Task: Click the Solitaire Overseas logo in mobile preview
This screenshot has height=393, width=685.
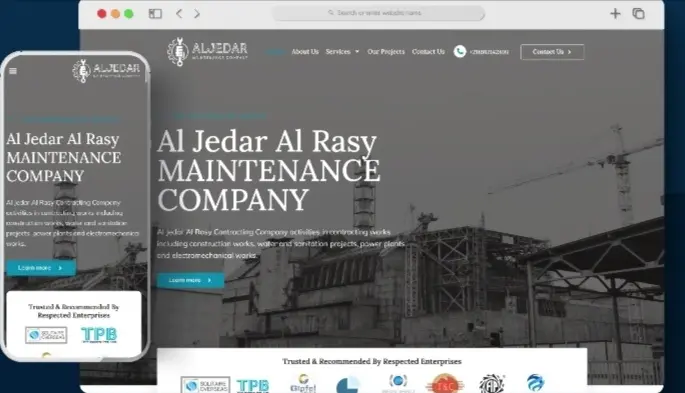Action: 46,335
